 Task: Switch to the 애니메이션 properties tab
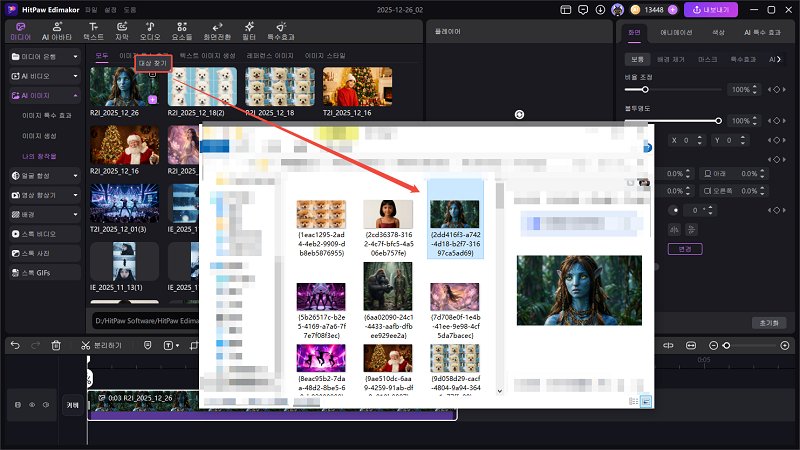(679, 32)
